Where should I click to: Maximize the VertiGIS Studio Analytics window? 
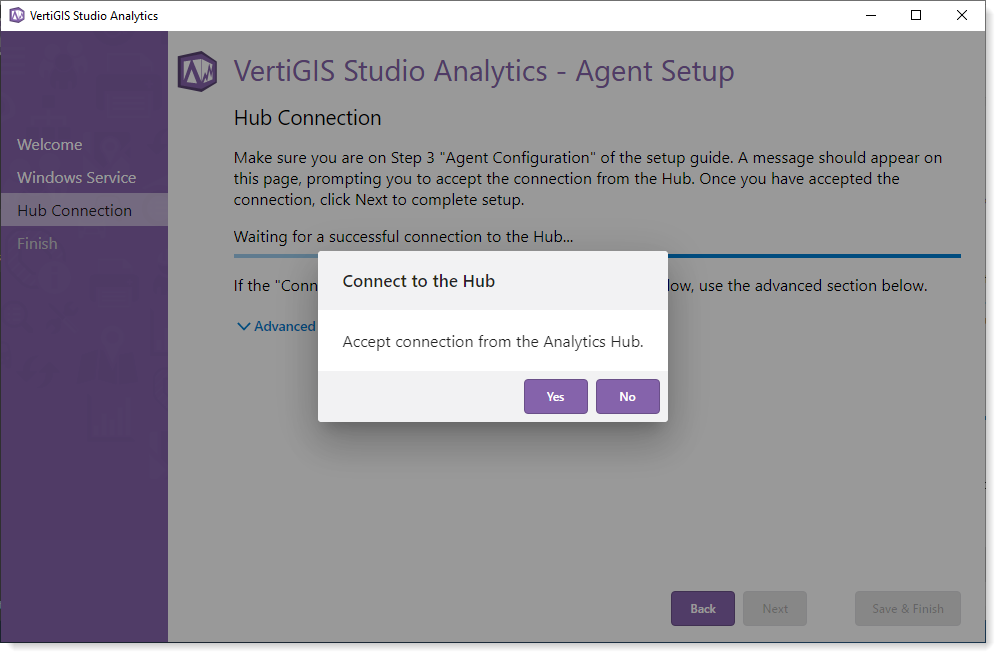916,16
